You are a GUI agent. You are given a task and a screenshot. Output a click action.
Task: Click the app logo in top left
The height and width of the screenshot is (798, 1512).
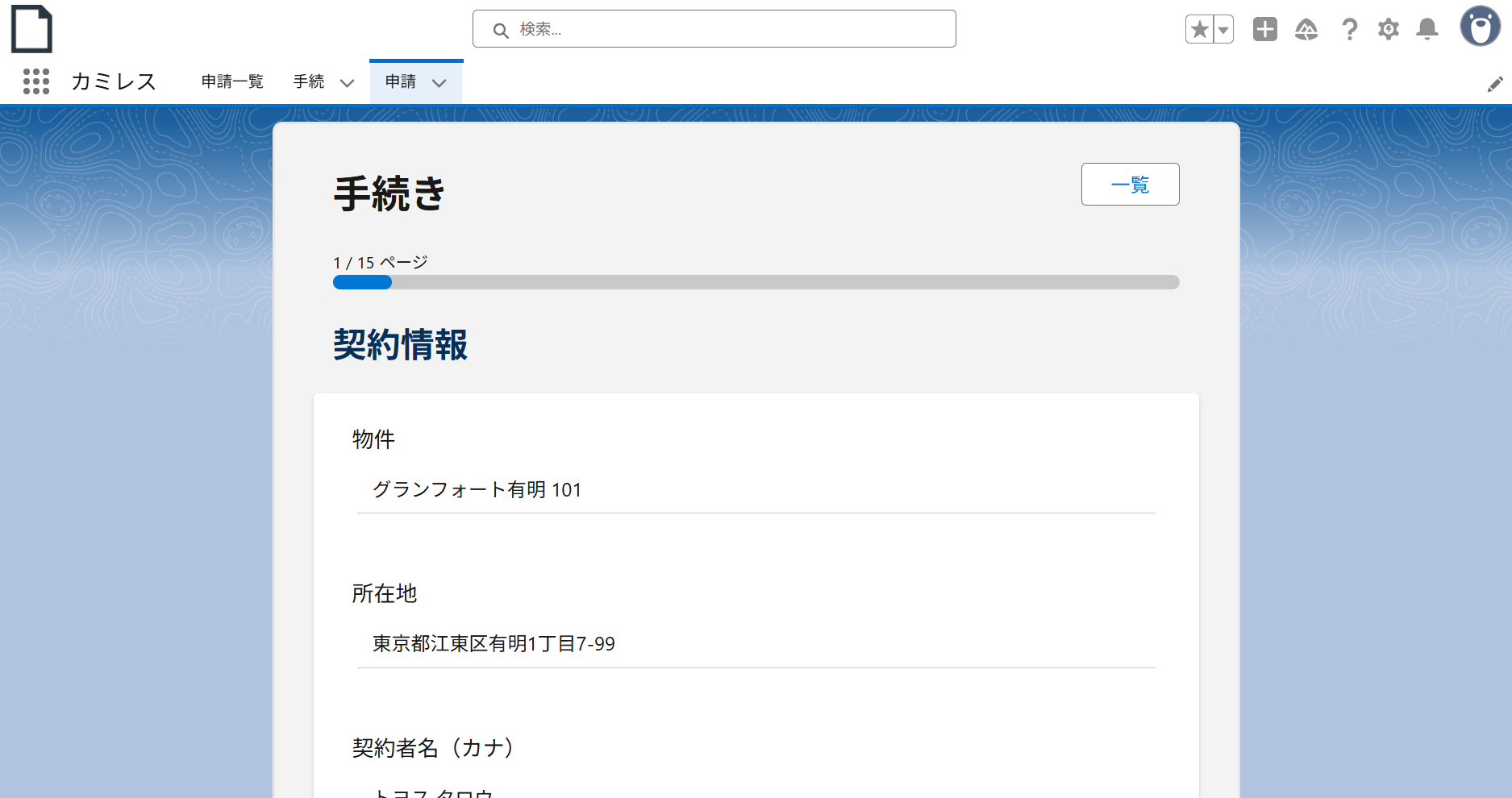tap(31, 28)
